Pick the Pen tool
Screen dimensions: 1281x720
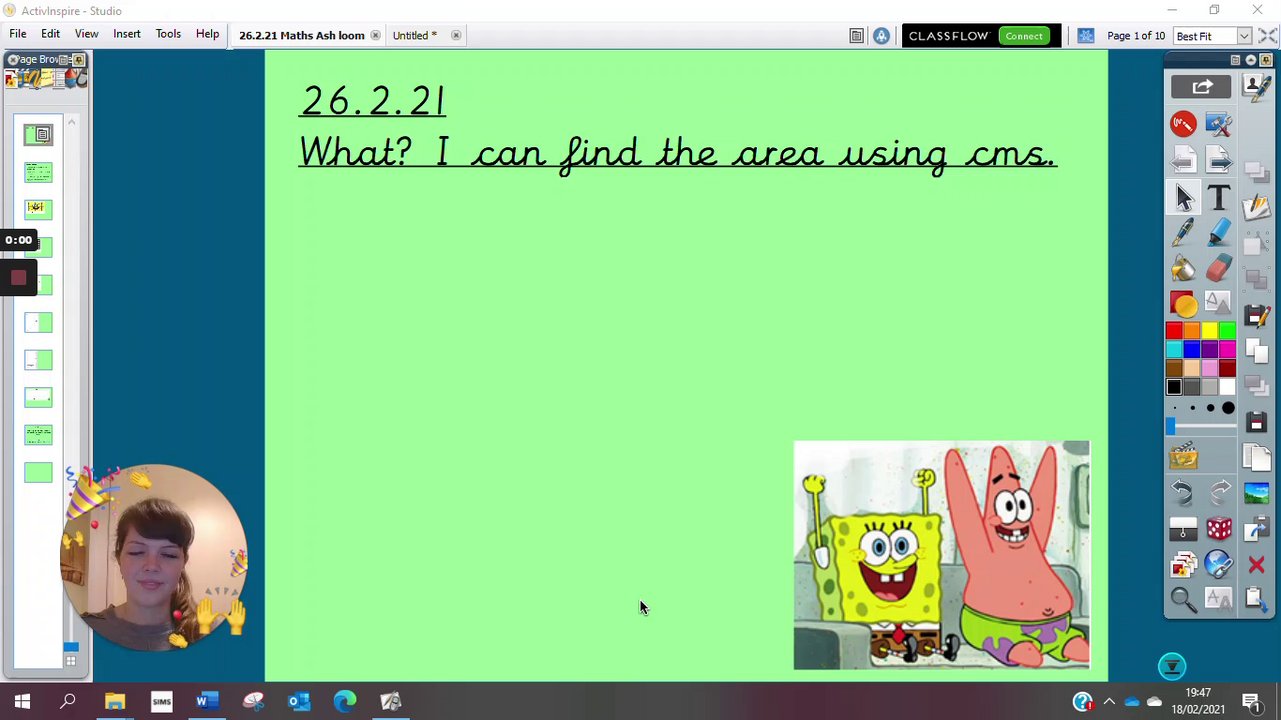tap(1184, 233)
